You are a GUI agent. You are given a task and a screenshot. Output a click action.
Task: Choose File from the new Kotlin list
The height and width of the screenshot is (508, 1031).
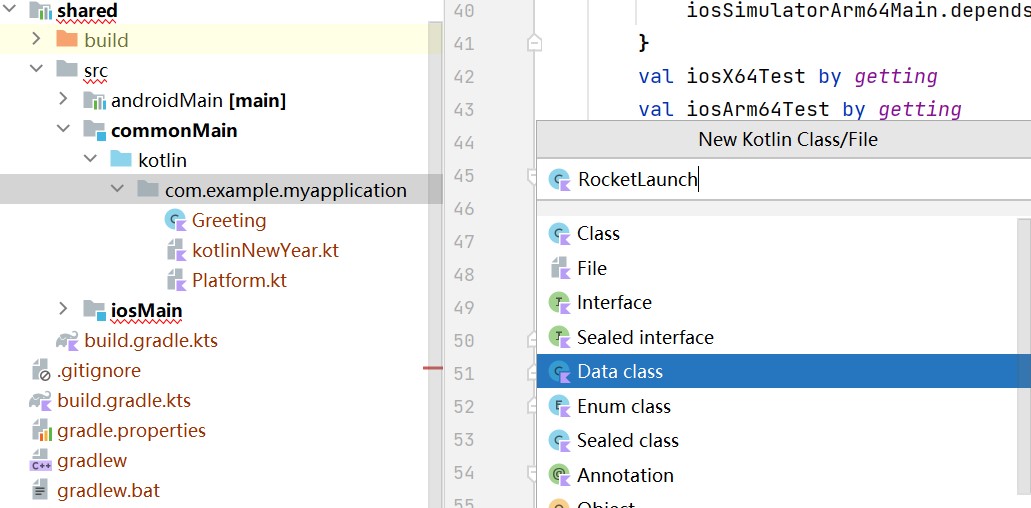coord(779,268)
